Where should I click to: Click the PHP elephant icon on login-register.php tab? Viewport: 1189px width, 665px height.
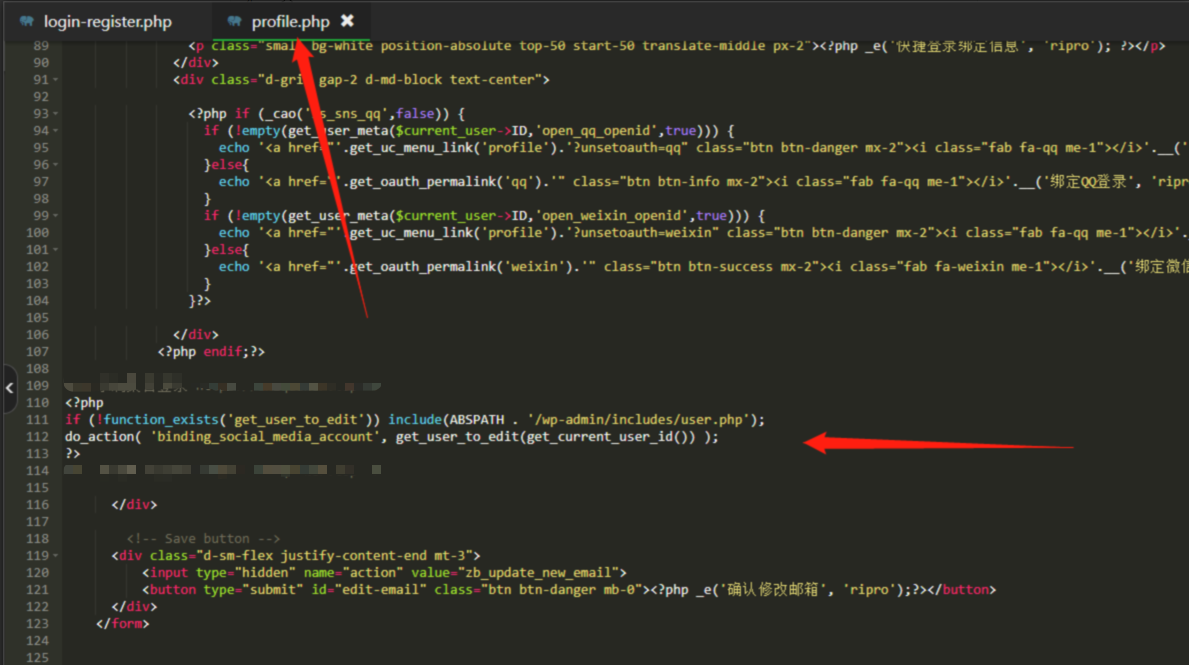coord(26,21)
